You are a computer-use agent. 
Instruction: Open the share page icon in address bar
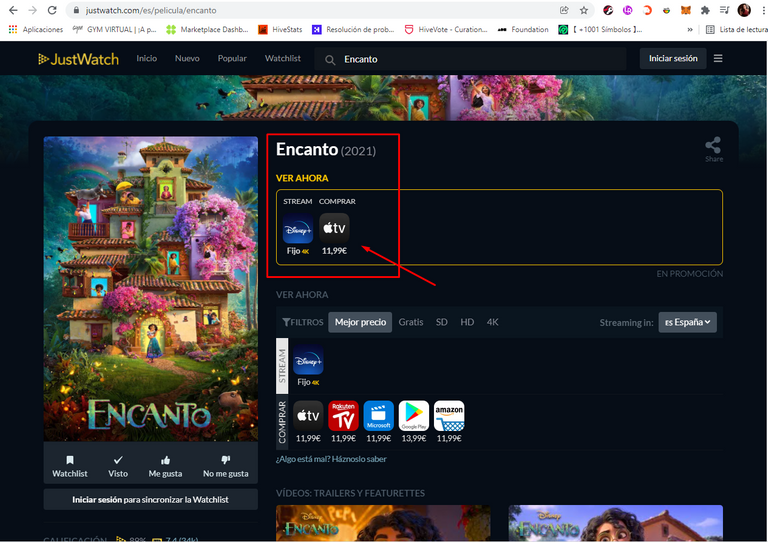pyautogui.click(x=564, y=10)
